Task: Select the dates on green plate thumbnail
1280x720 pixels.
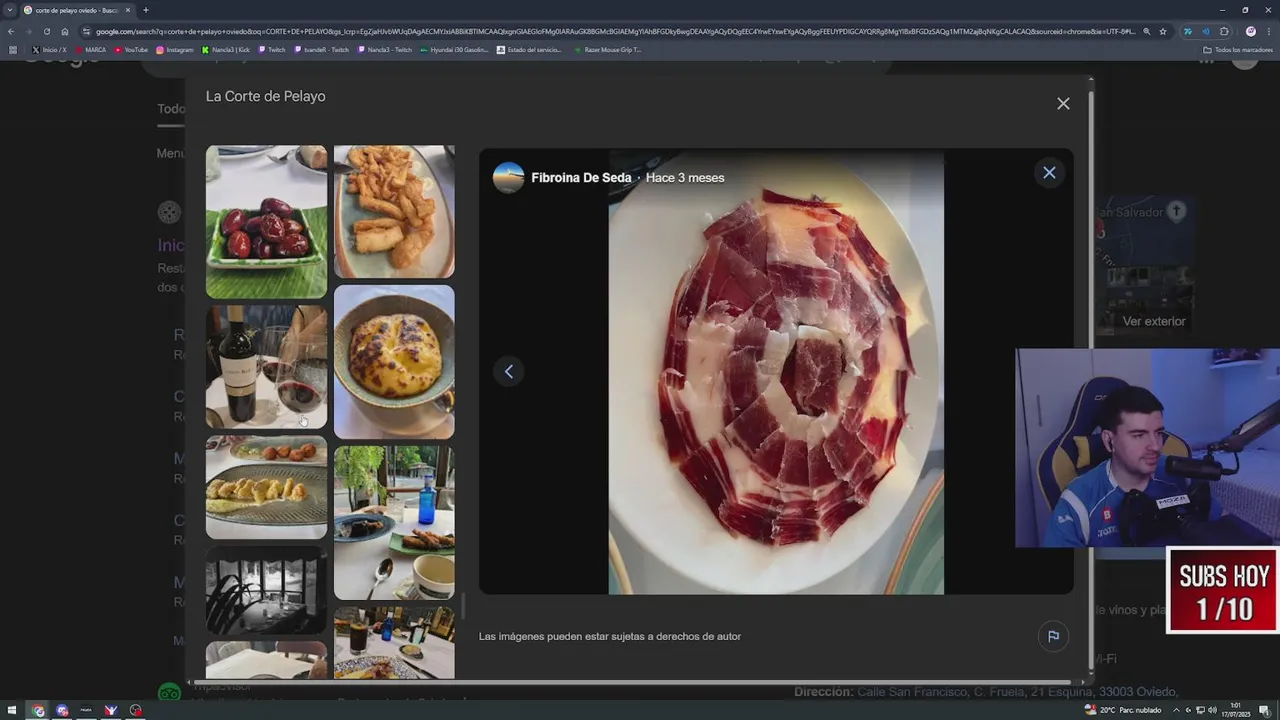Action: coord(266,222)
